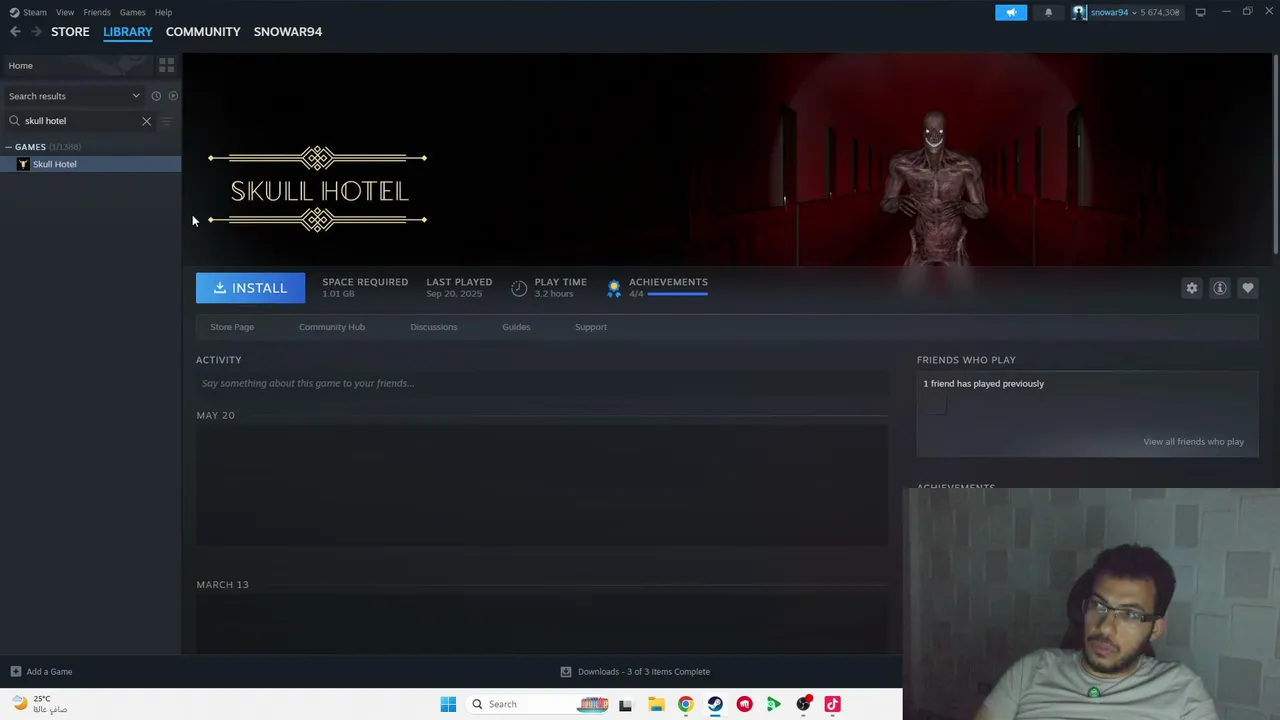This screenshot has height=720, width=1280.
Task: Open the Guides link
Action: point(516,327)
